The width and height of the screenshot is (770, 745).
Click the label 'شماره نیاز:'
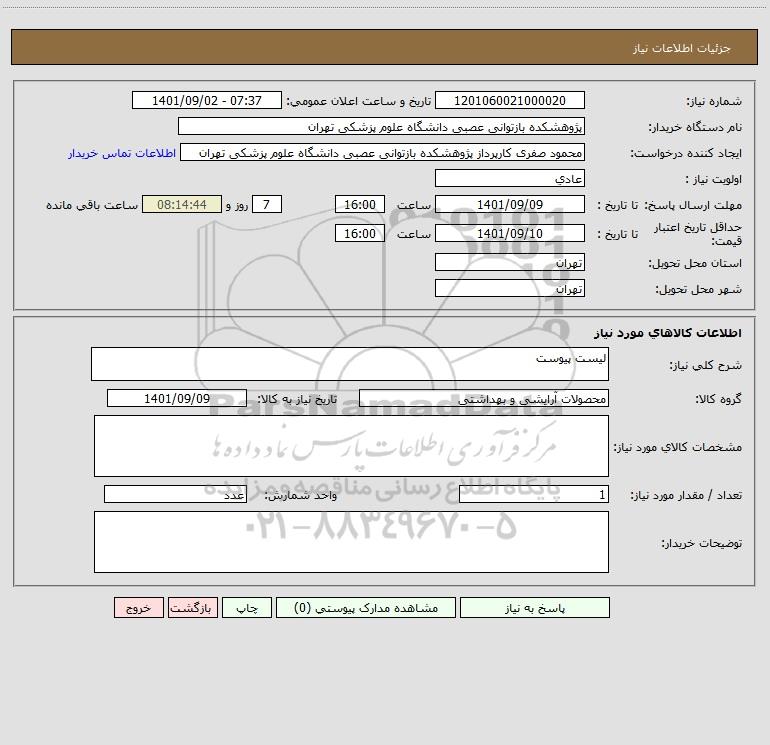[x=714, y=102]
